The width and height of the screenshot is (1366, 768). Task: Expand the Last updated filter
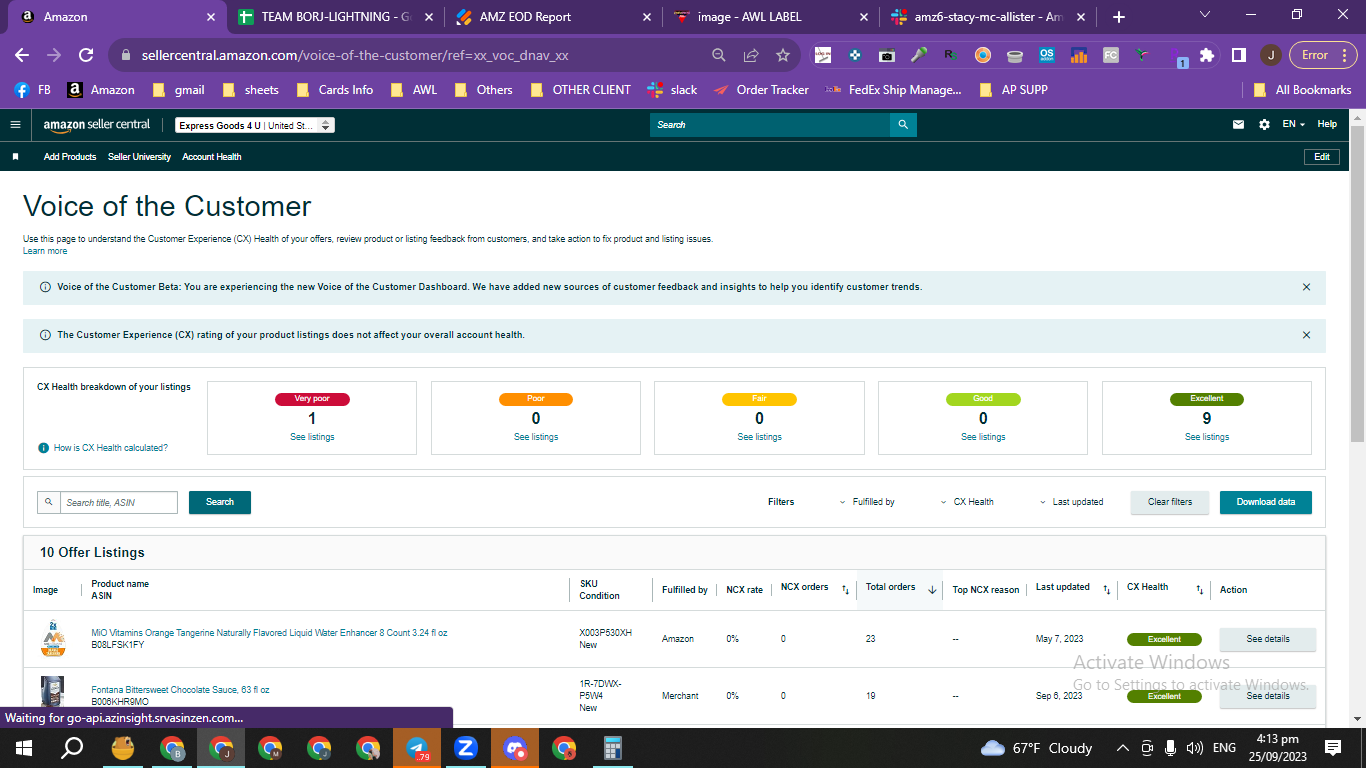(x=1071, y=502)
